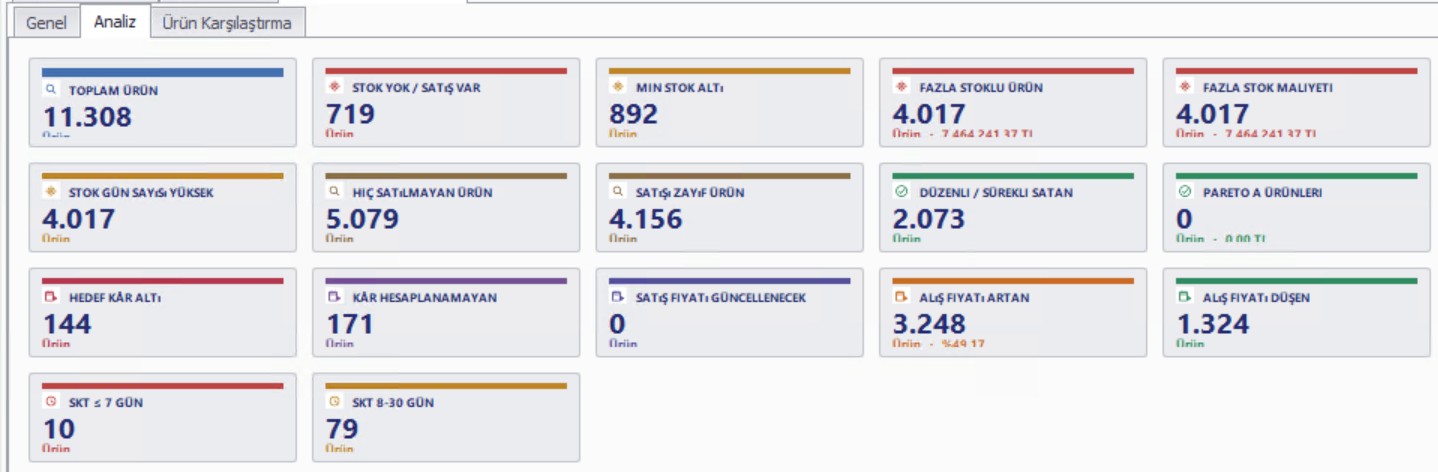Open the HIÇ SATILMAYAN ÜRÜN value 5.079
Image resolution: width=1438 pixels, height=472 pixels.
(x=363, y=219)
